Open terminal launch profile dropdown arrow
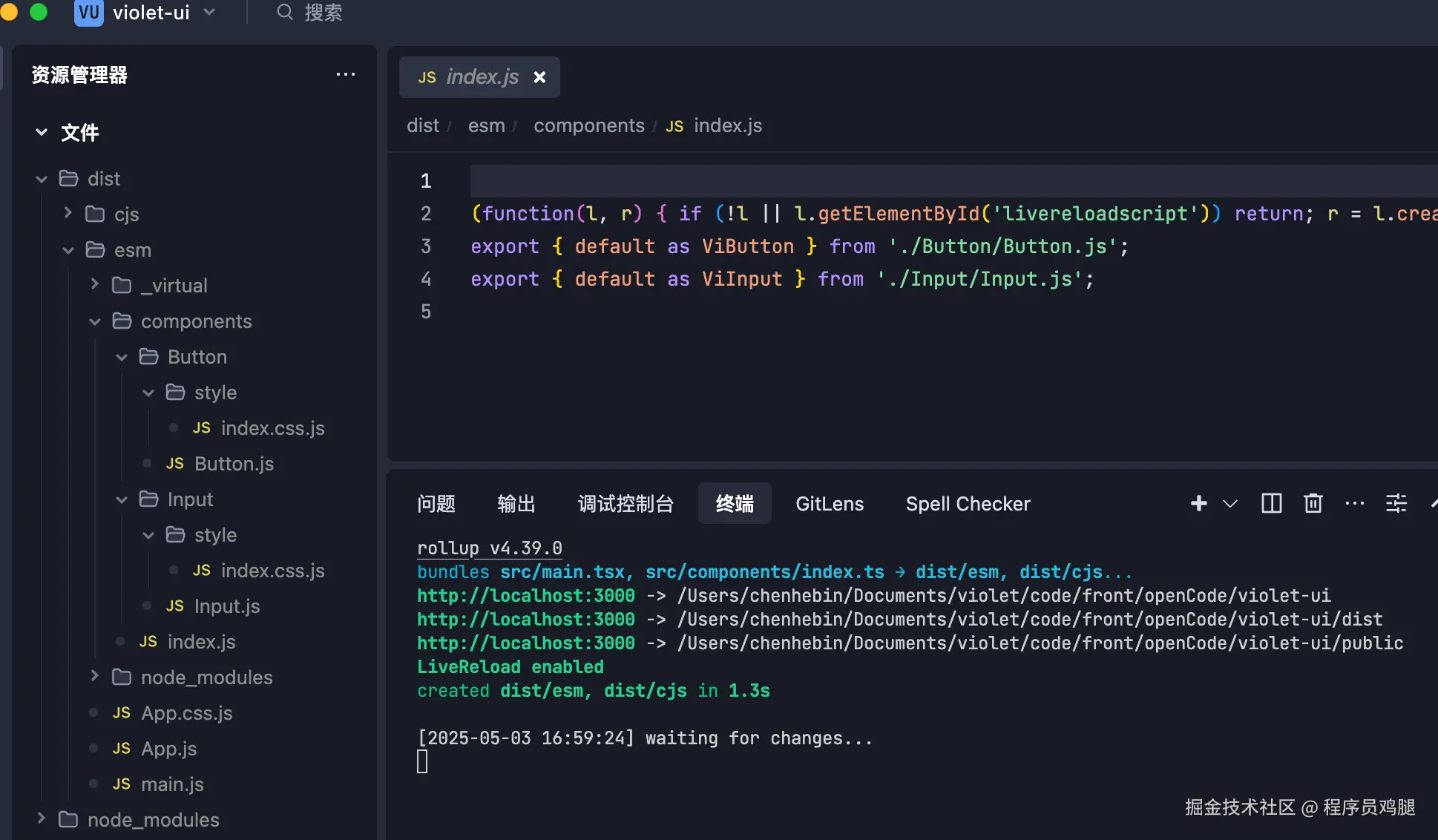 1229,504
